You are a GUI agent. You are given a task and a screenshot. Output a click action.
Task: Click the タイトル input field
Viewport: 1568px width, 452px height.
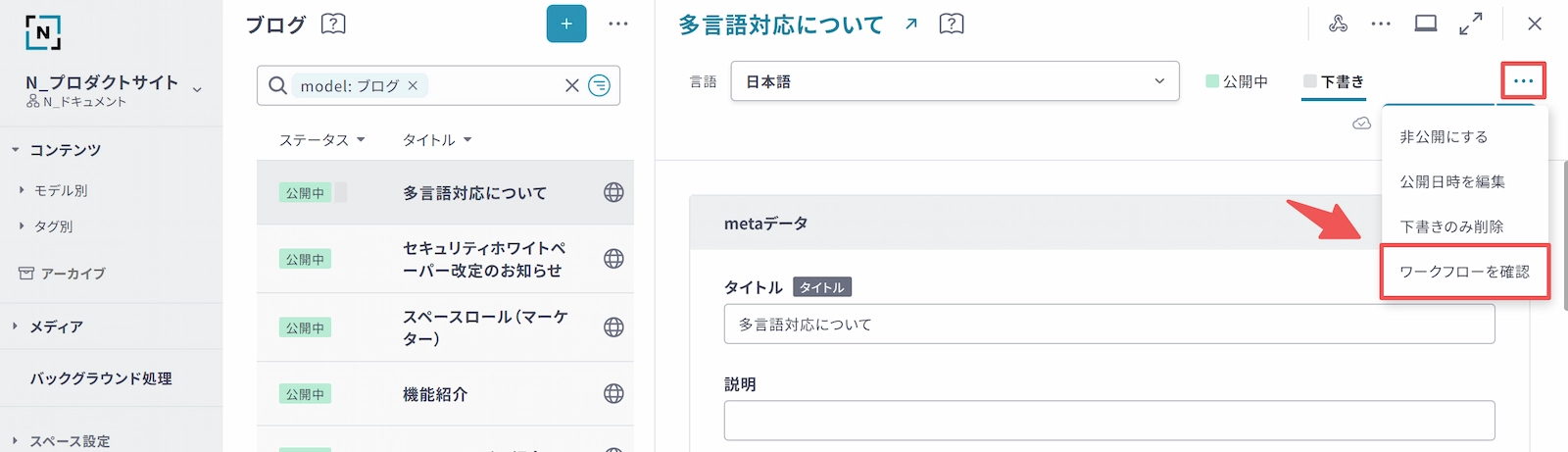[x=1108, y=325]
